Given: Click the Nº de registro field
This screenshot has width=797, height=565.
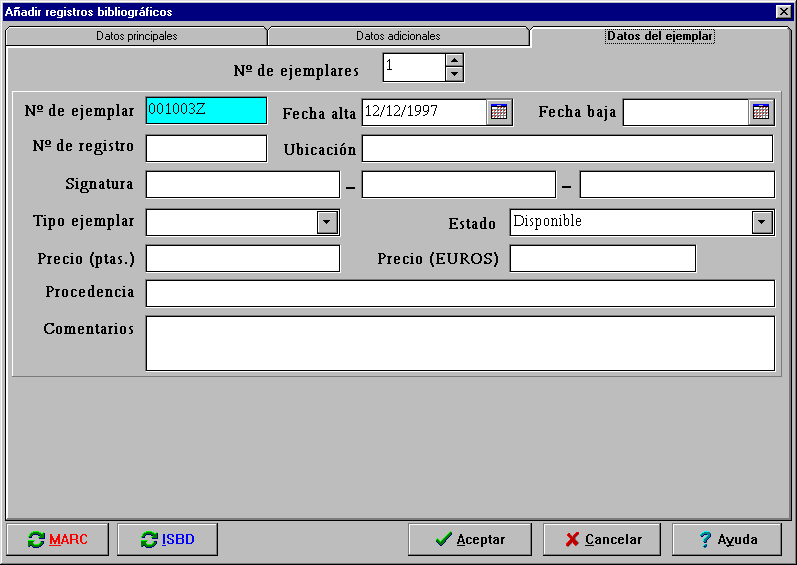Looking at the screenshot, I should point(206,148).
